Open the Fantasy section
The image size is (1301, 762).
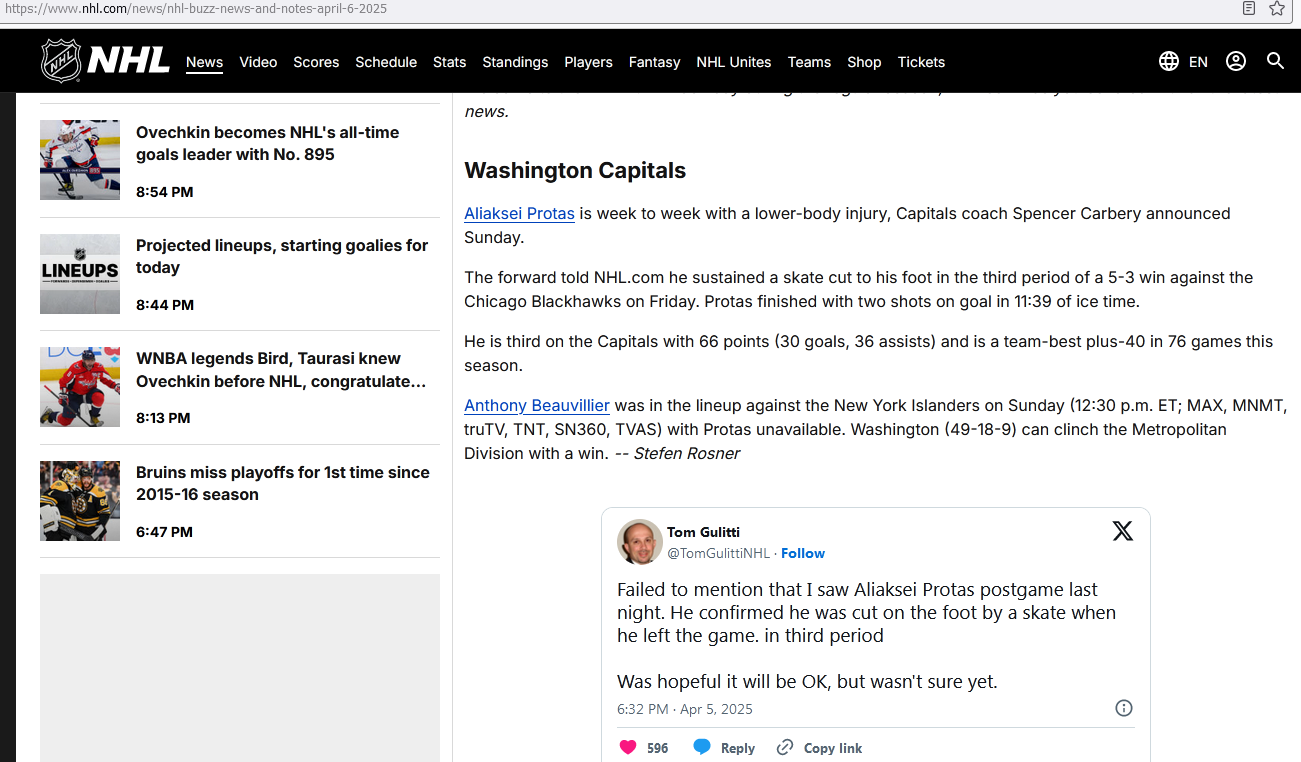654,62
